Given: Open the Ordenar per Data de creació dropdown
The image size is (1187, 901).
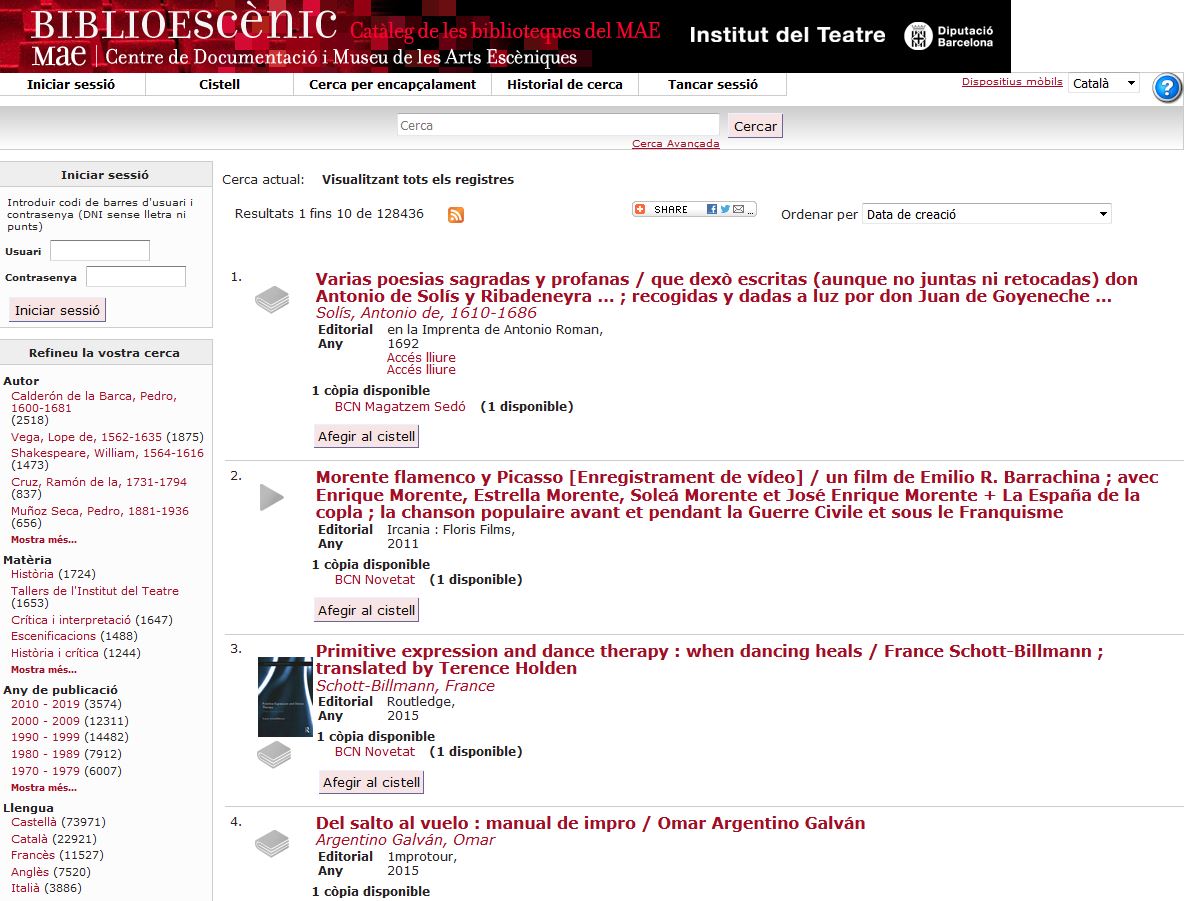Looking at the screenshot, I should pyautogui.click(x=986, y=214).
